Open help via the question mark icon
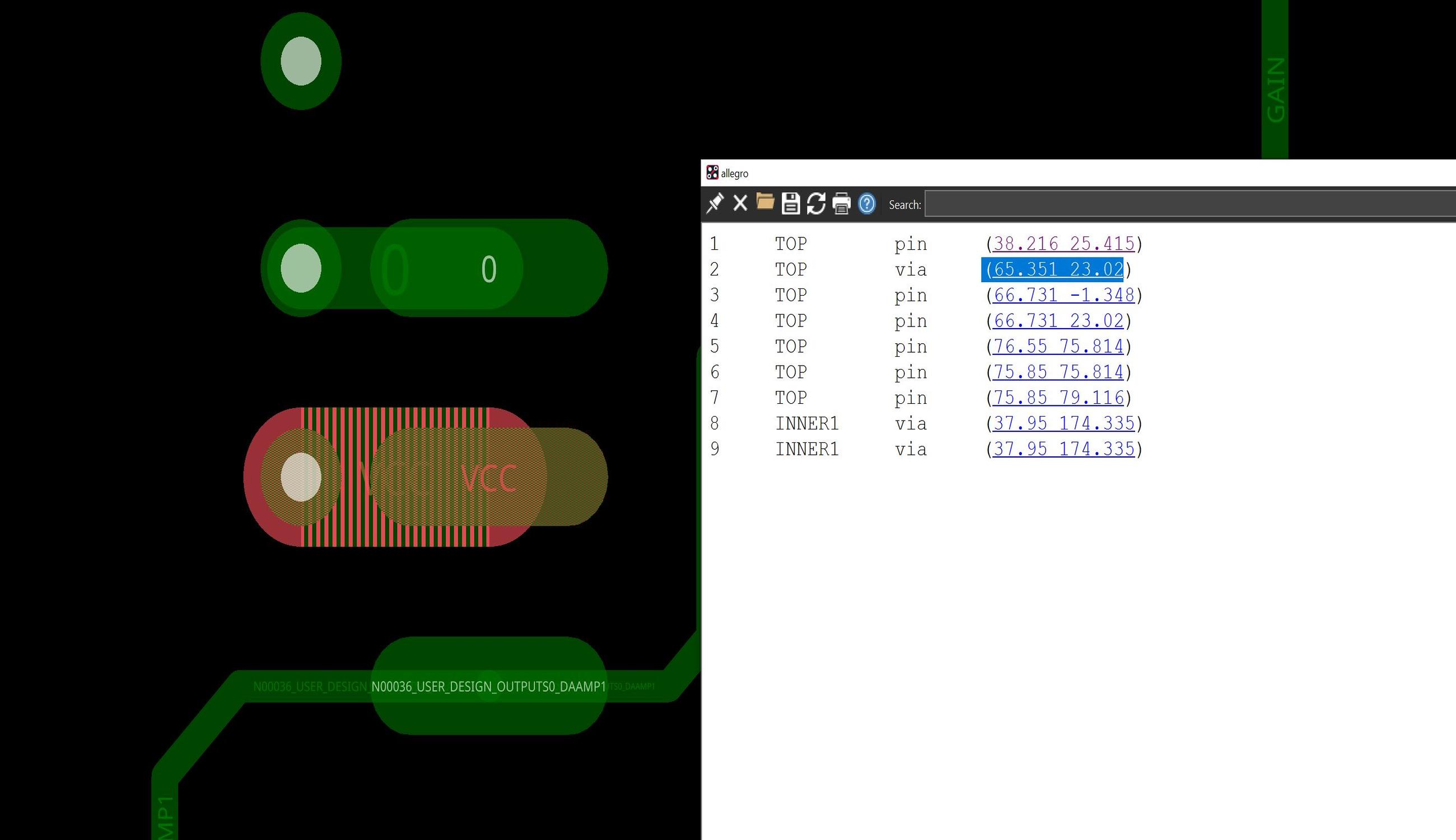Image resolution: width=1456 pixels, height=840 pixels. coord(866,204)
